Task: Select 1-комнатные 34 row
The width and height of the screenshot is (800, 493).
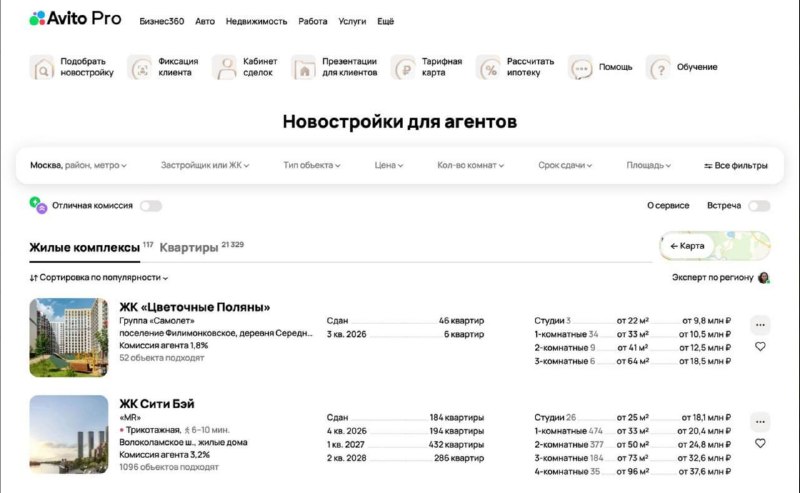Action: pyautogui.click(x=633, y=334)
